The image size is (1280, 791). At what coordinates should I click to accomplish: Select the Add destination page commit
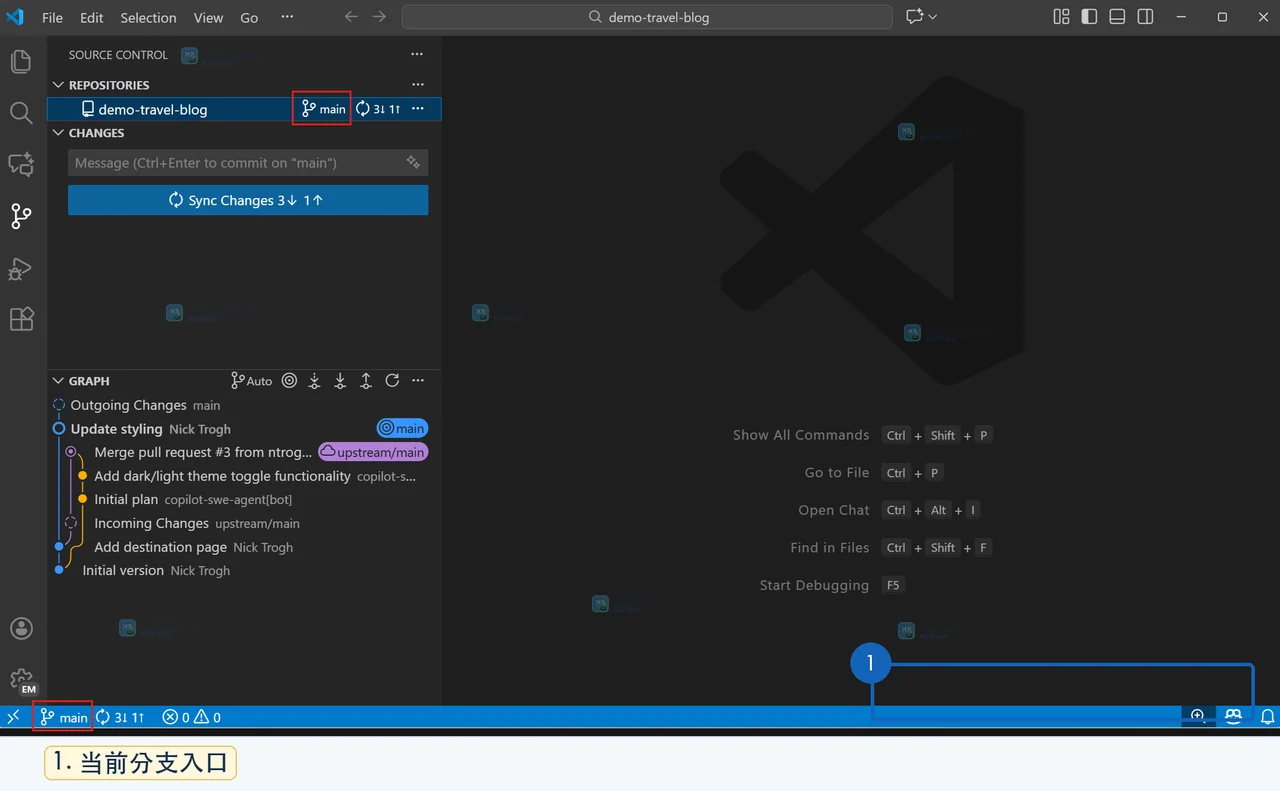(x=244, y=547)
